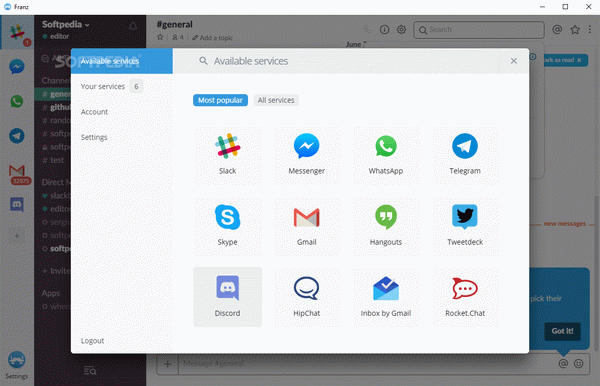Switch to Telegram tab in Franz sidebar

coord(17,136)
